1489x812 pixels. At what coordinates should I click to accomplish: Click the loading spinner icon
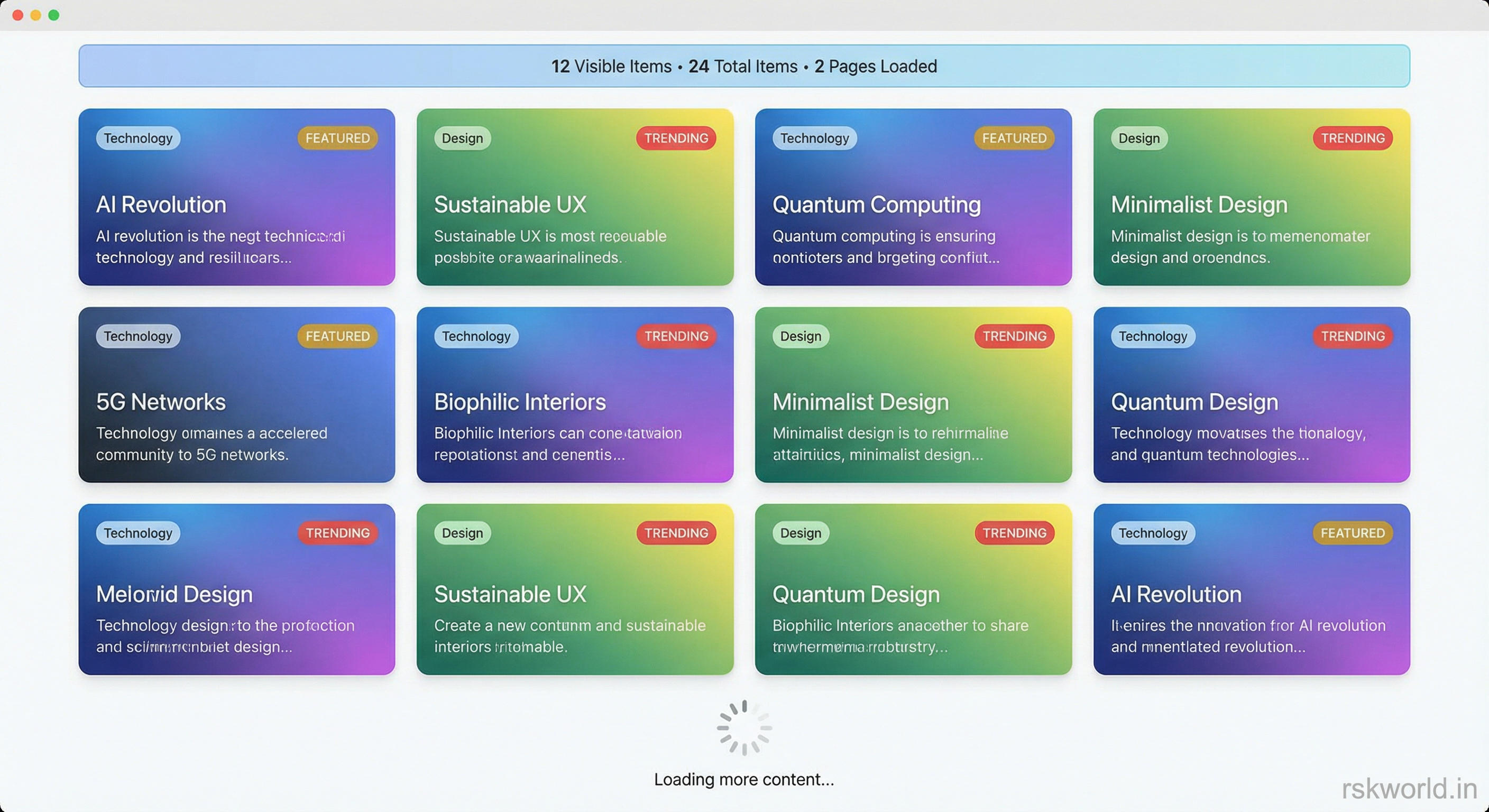pyautogui.click(x=744, y=727)
